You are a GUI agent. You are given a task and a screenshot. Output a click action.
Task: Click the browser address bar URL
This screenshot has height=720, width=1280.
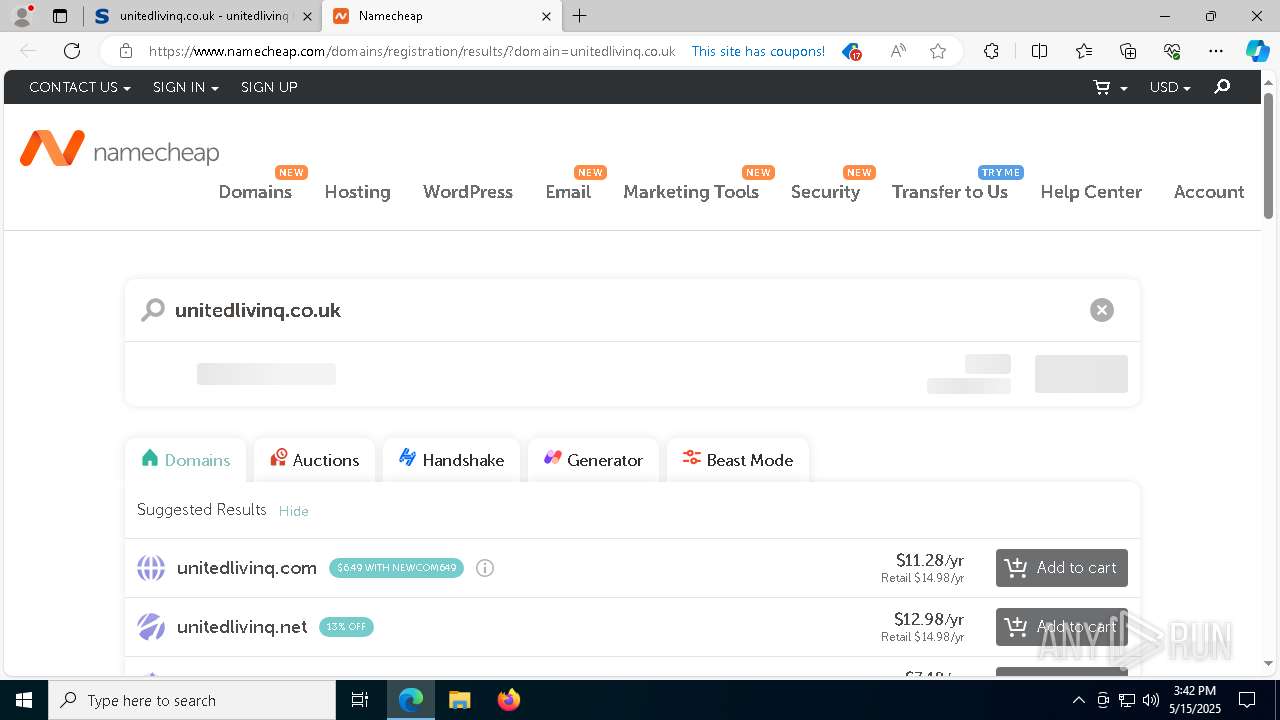coord(412,51)
